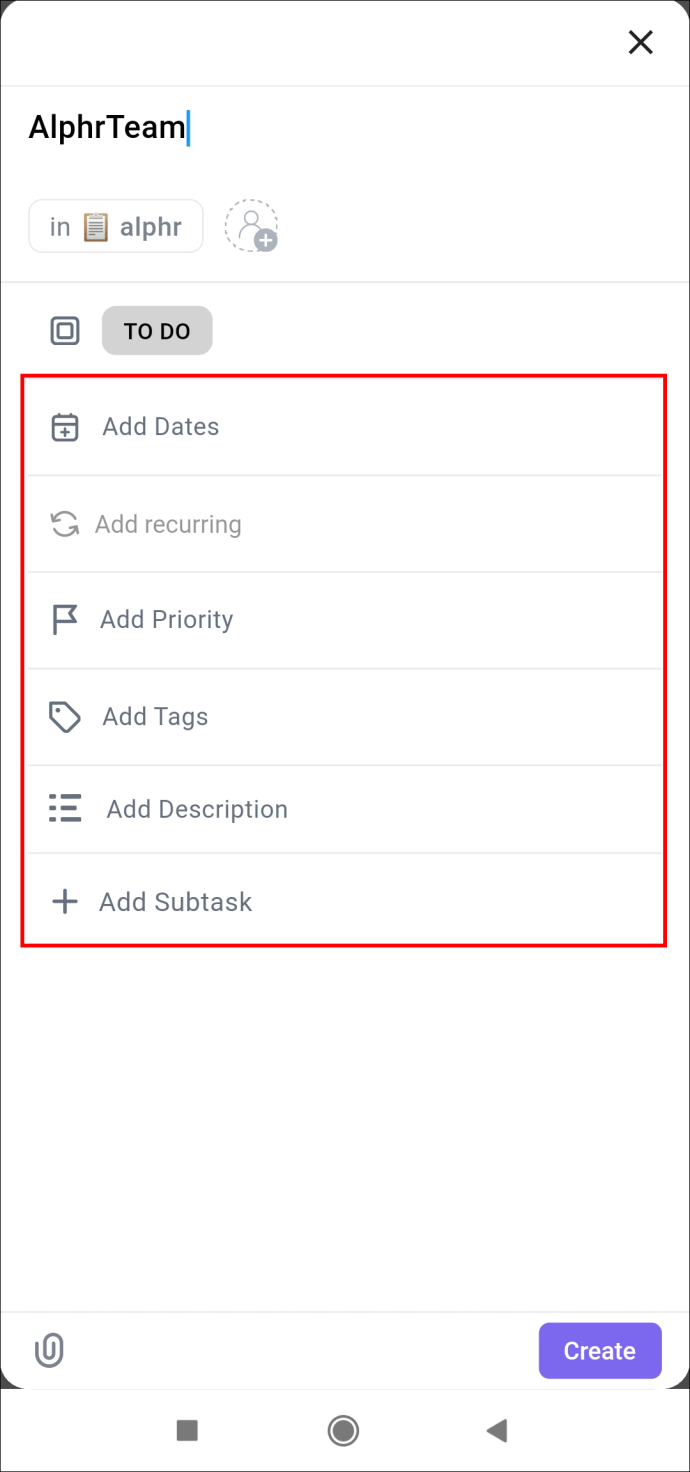Screen dimensions: 690x1472
Task: Select the Add Dates row
Action: (345, 427)
